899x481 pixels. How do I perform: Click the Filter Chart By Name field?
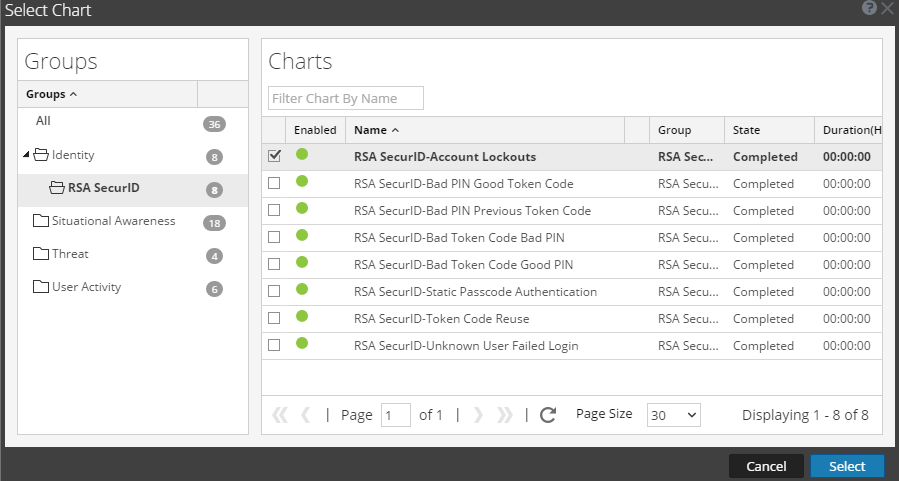[x=346, y=98]
